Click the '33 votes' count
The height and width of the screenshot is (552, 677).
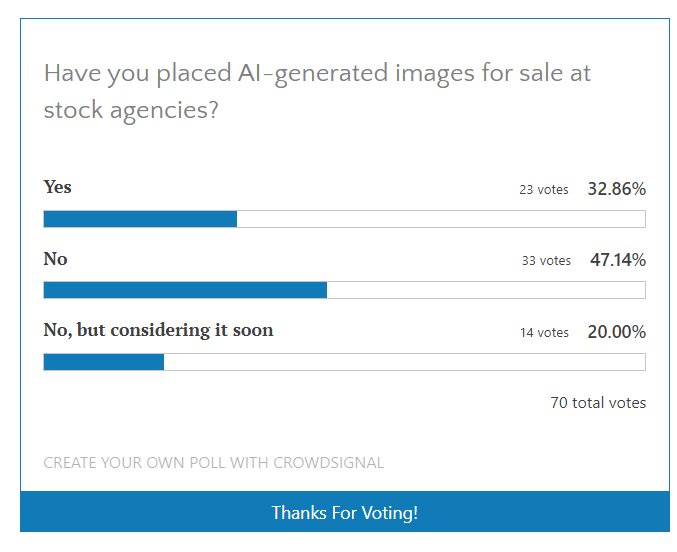(546, 261)
